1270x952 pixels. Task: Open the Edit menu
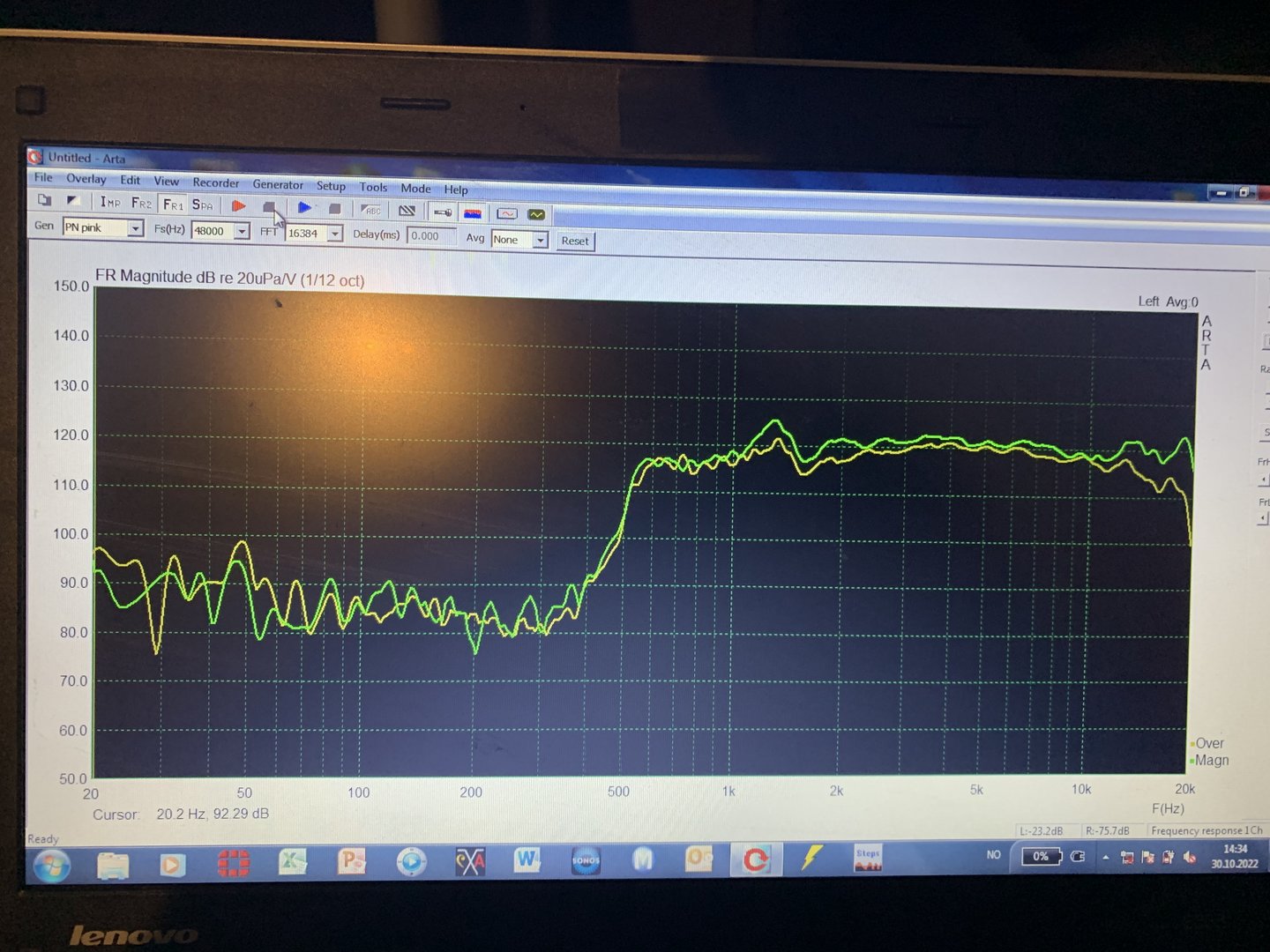coord(131,180)
